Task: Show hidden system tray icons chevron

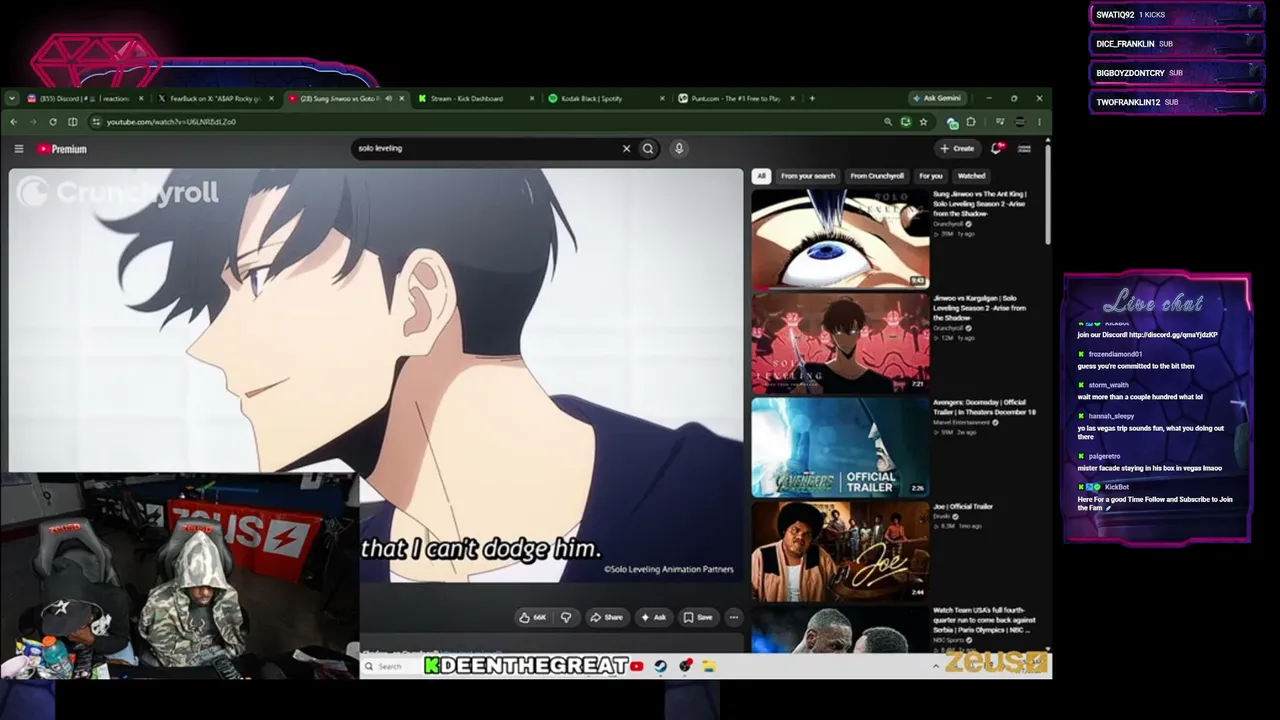Action: pos(936,666)
